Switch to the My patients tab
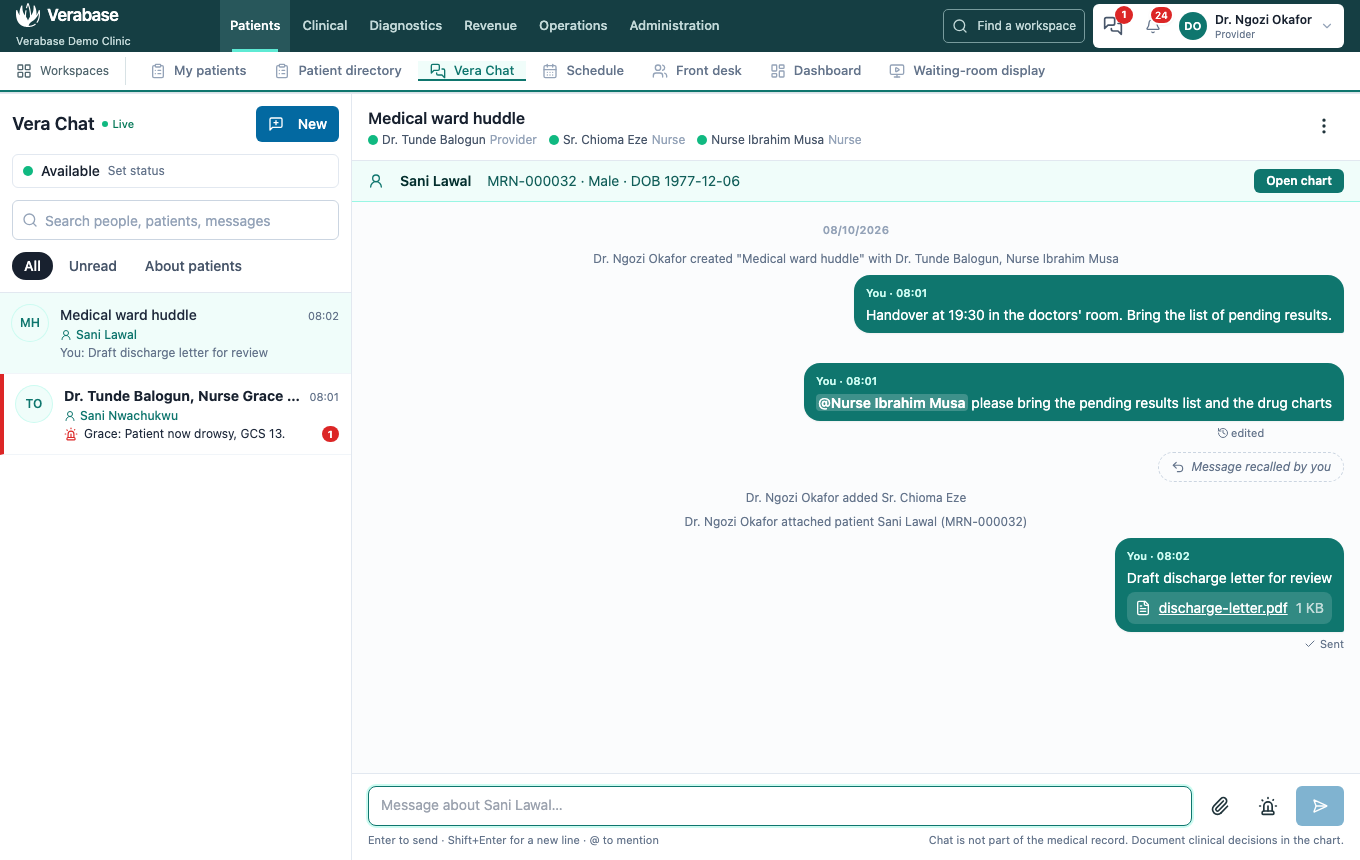Screen dimensions: 1360x860 [198, 71]
